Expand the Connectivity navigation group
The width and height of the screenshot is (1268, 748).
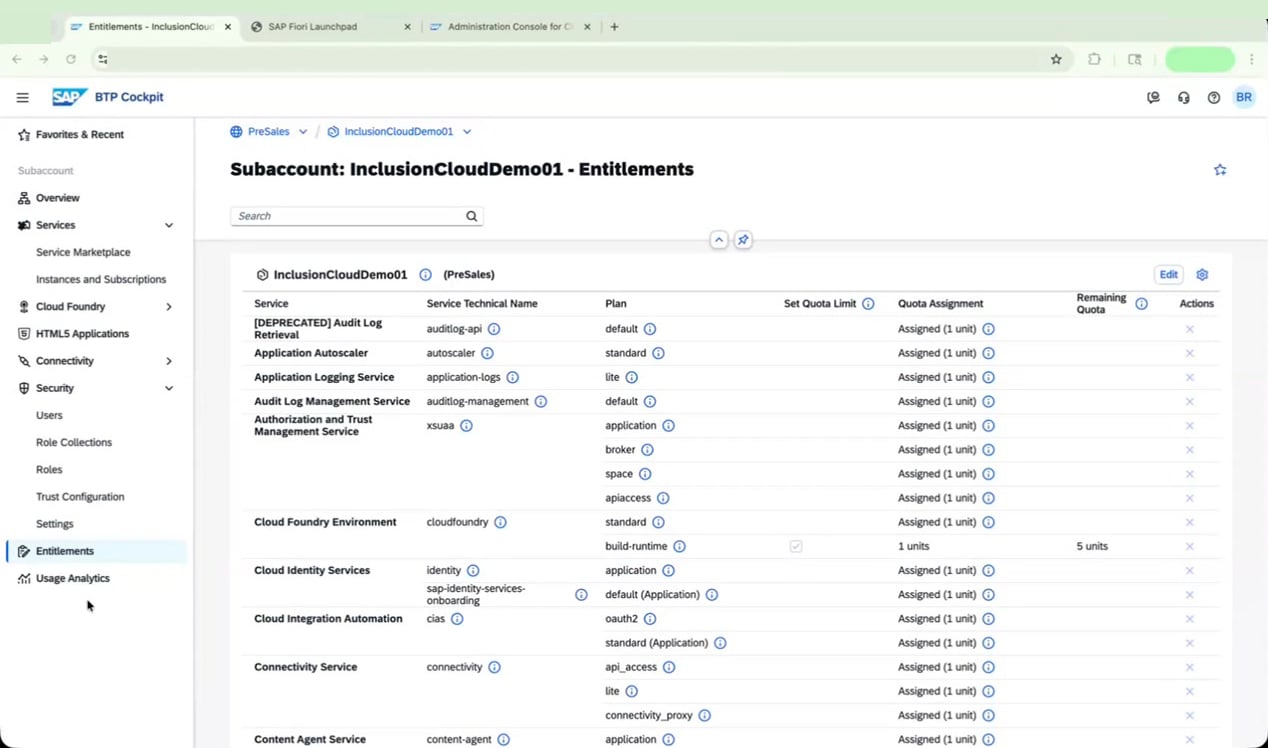(x=169, y=361)
